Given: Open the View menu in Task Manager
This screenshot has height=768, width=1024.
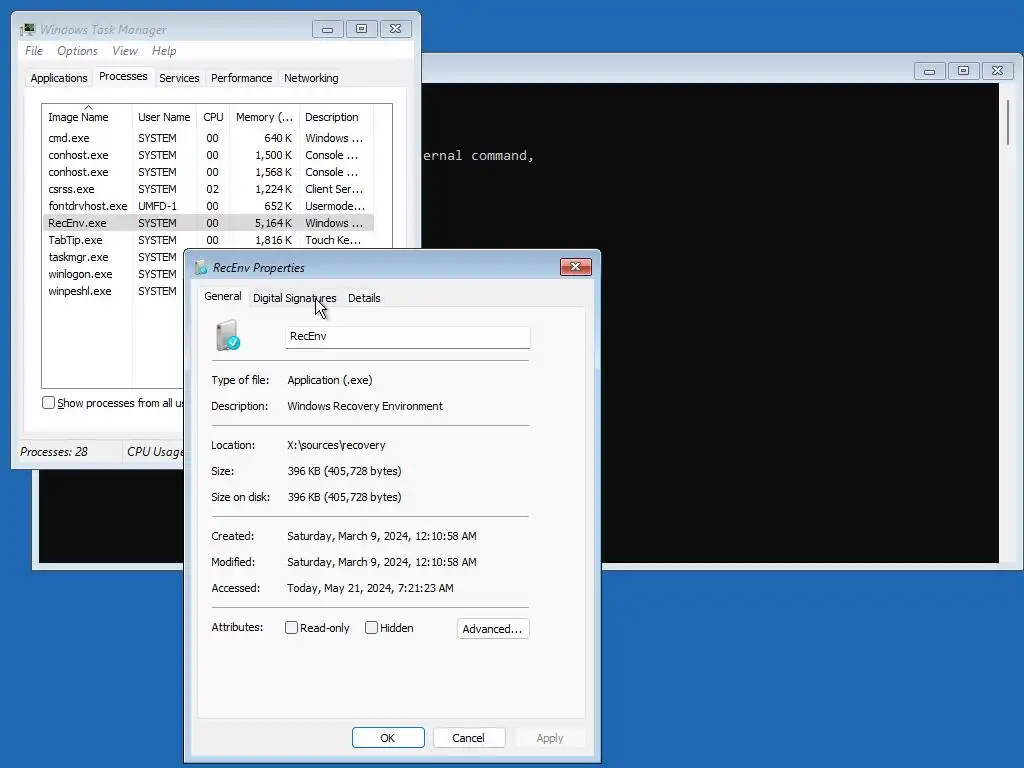Looking at the screenshot, I should 125,51.
